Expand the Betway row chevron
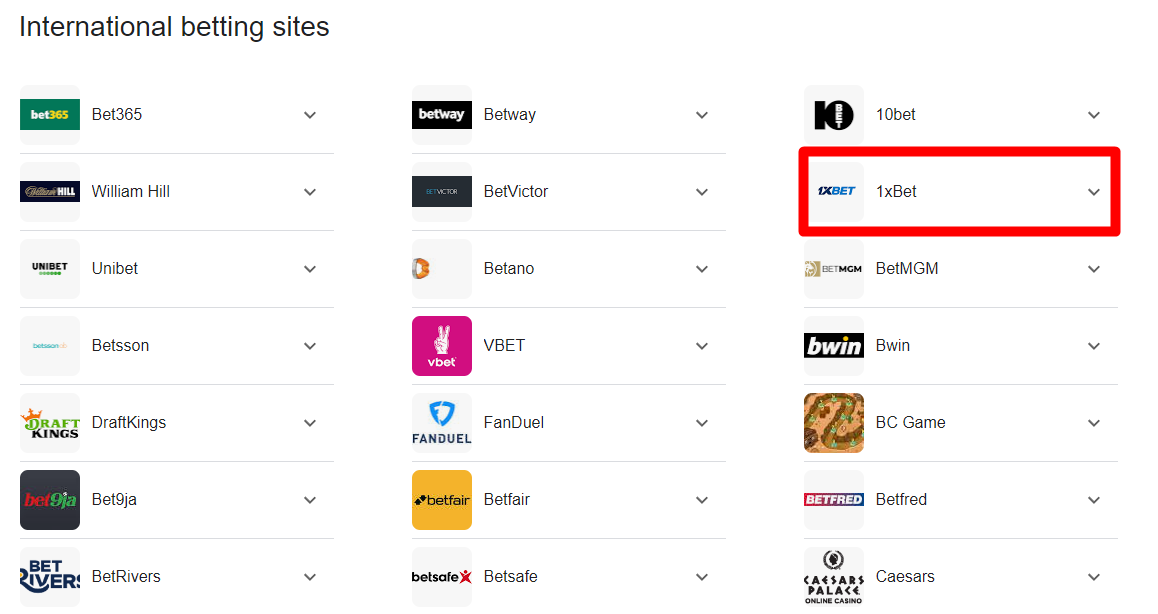Image resolution: width=1158 pixels, height=614 pixels. point(702,115)
